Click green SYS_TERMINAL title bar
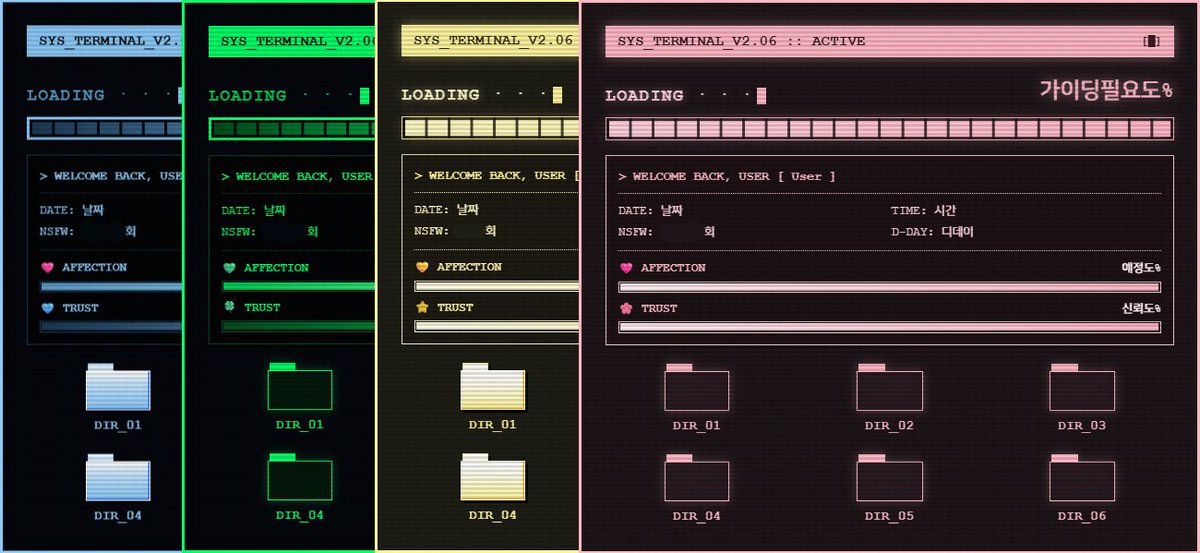This screenshot has width=1200, height=553. (292, 41)
